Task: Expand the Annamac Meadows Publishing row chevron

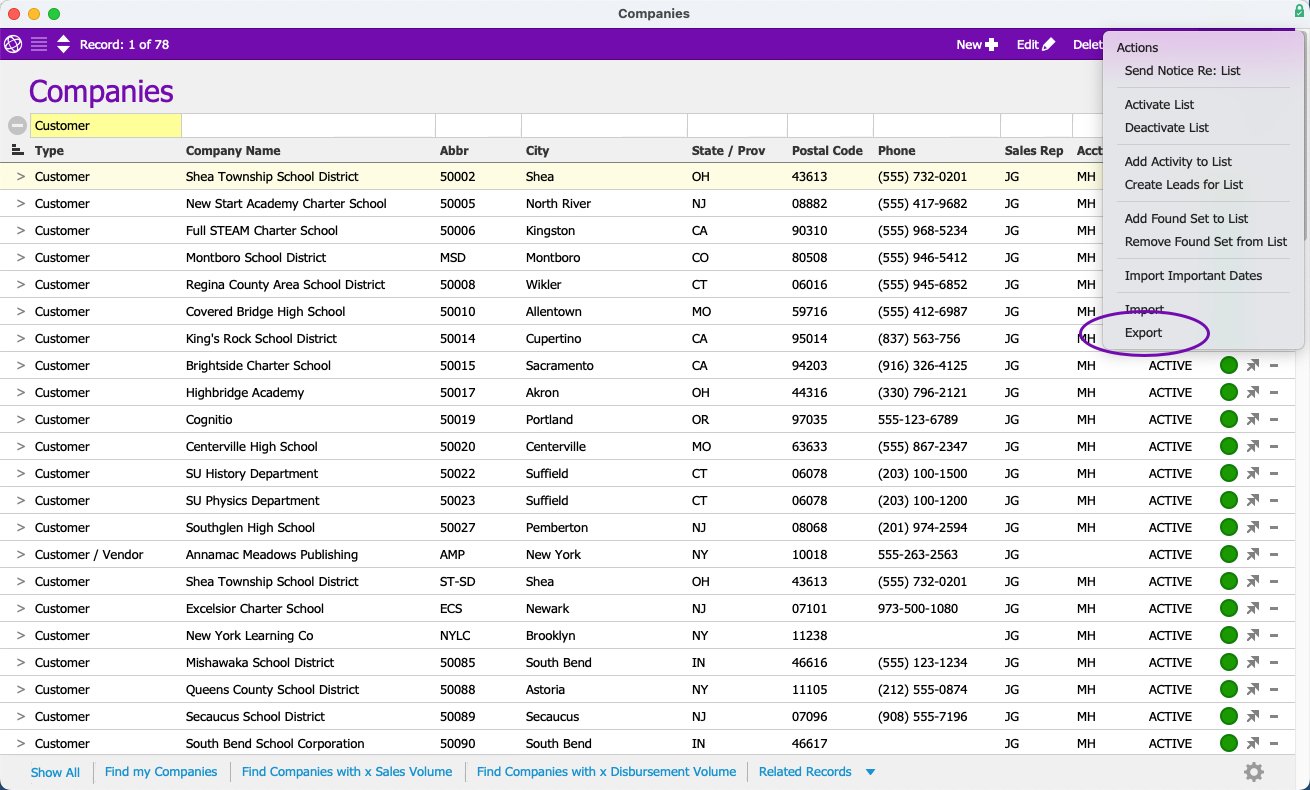Action: (20, 555)
